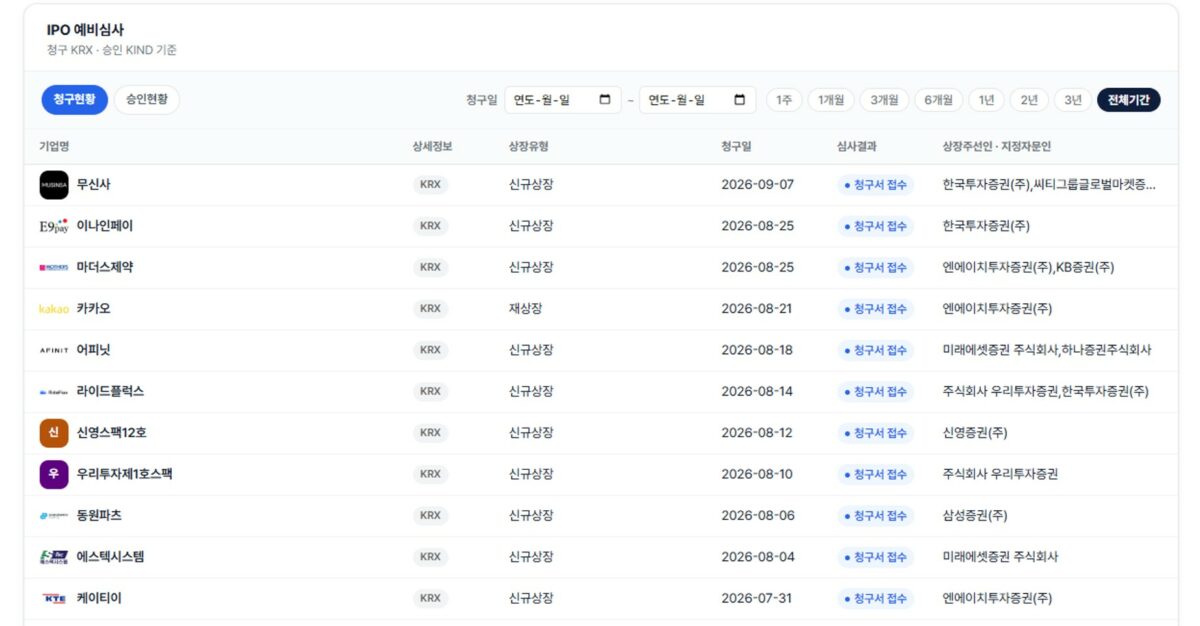Screen dimensions: 1200x626
Task: Click the AFINIT 어피닛 logo
Action: (x=54, y=350)
